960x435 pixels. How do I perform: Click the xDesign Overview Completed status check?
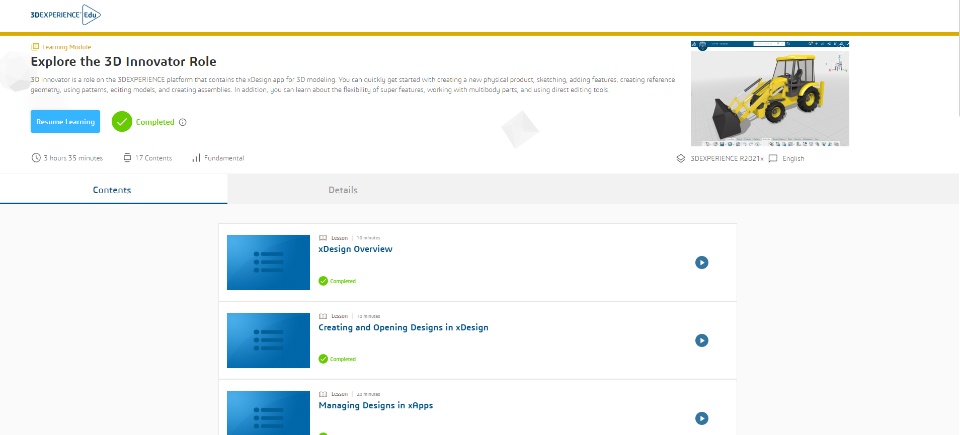(x=323, y=281)
